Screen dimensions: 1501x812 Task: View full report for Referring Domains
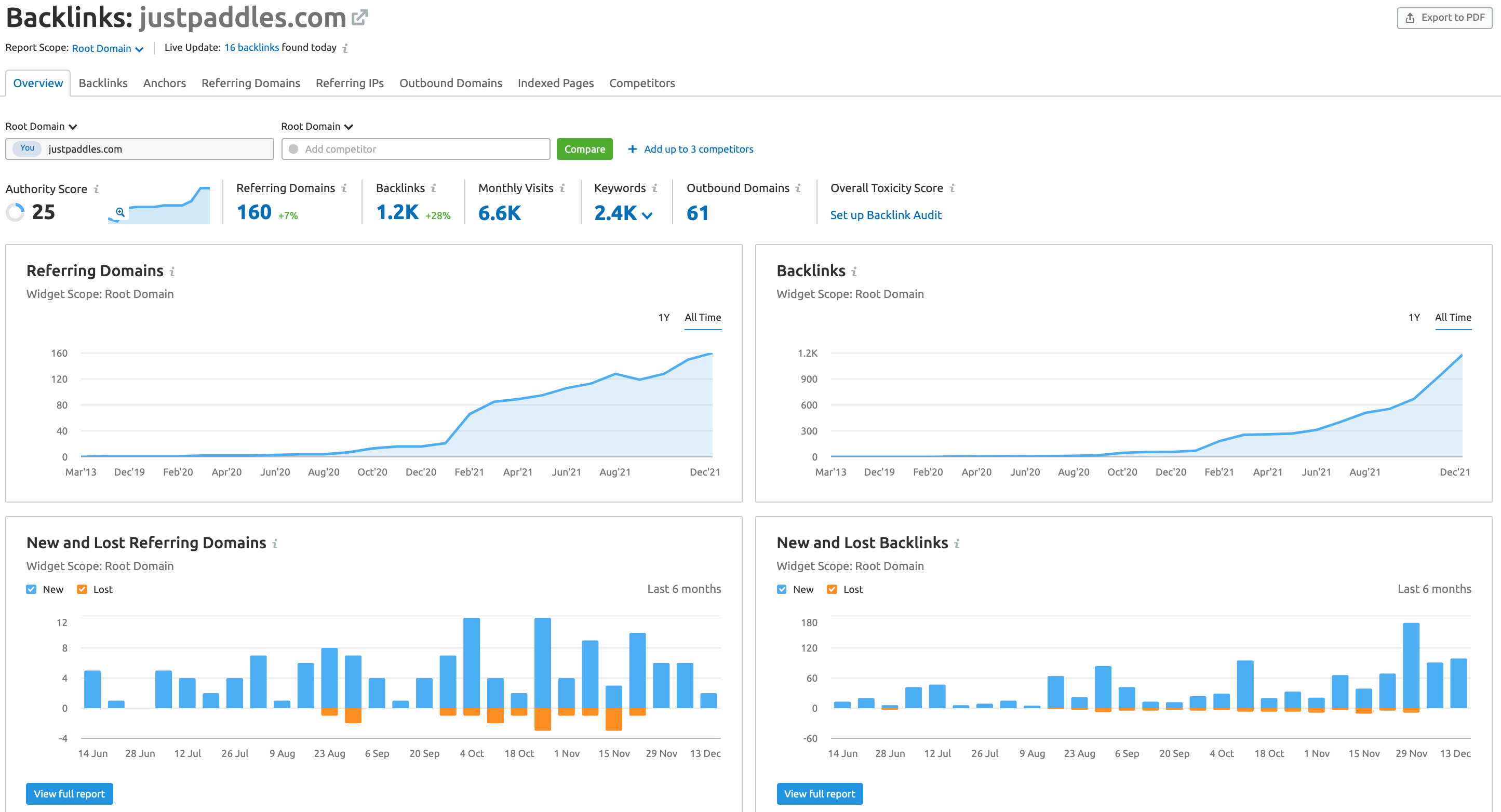point(70,794)
